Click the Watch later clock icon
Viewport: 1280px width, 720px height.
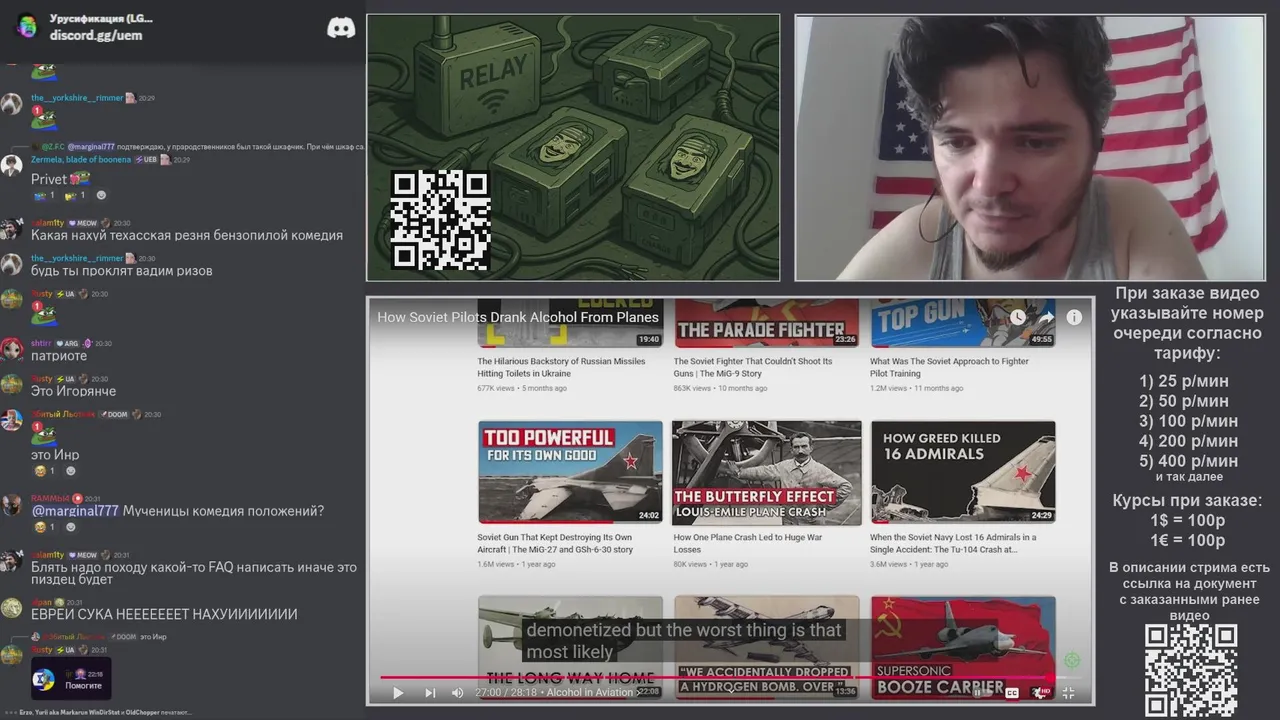(1018, 317)
